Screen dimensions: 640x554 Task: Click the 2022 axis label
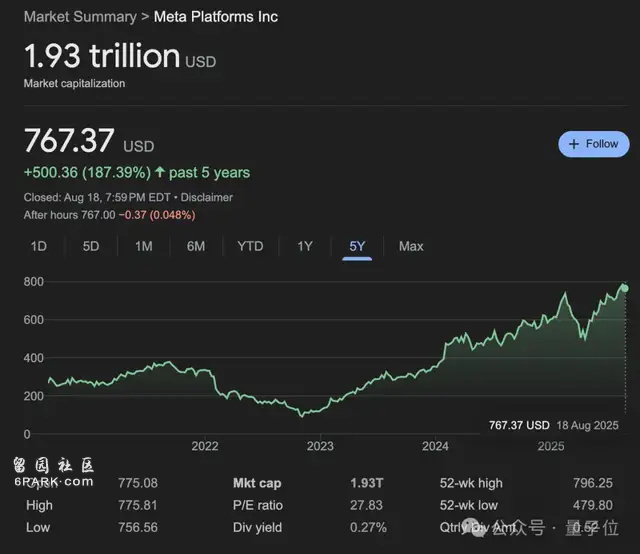click(x=205, y=446)
